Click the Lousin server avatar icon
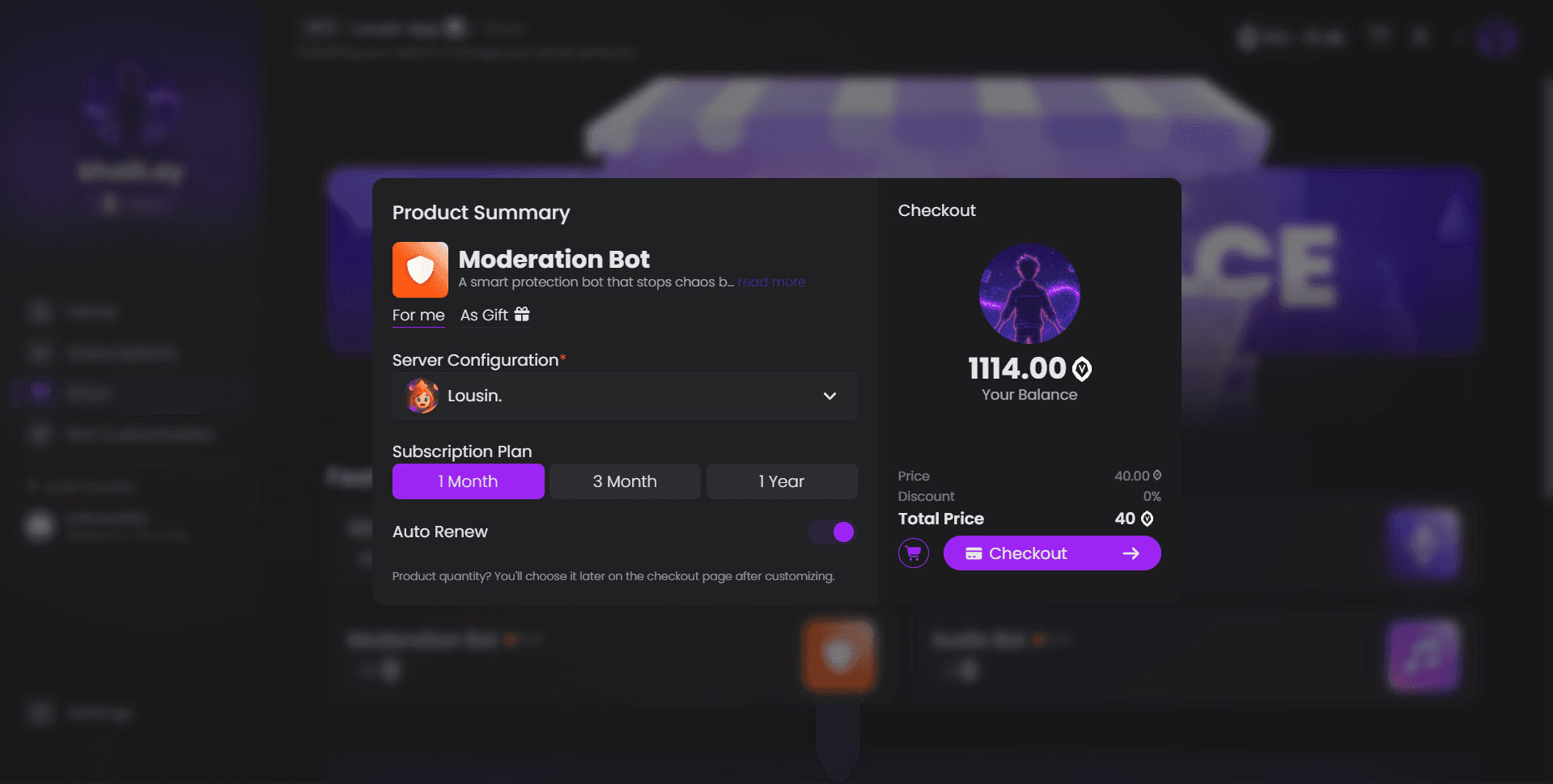The width and height of the screenshot is (1553, 784). point(422,396)
